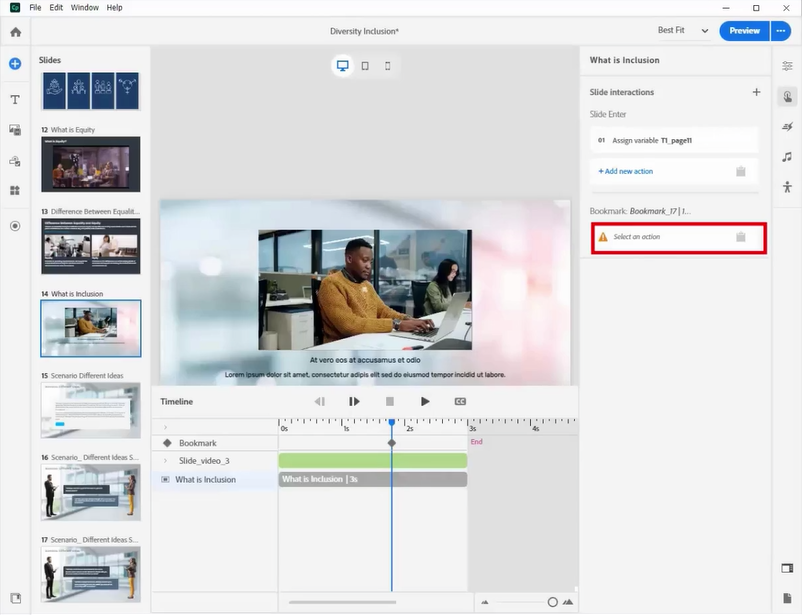Click Add new action link
This screenshot has height=615, width=802.
[x=626, y=171]
